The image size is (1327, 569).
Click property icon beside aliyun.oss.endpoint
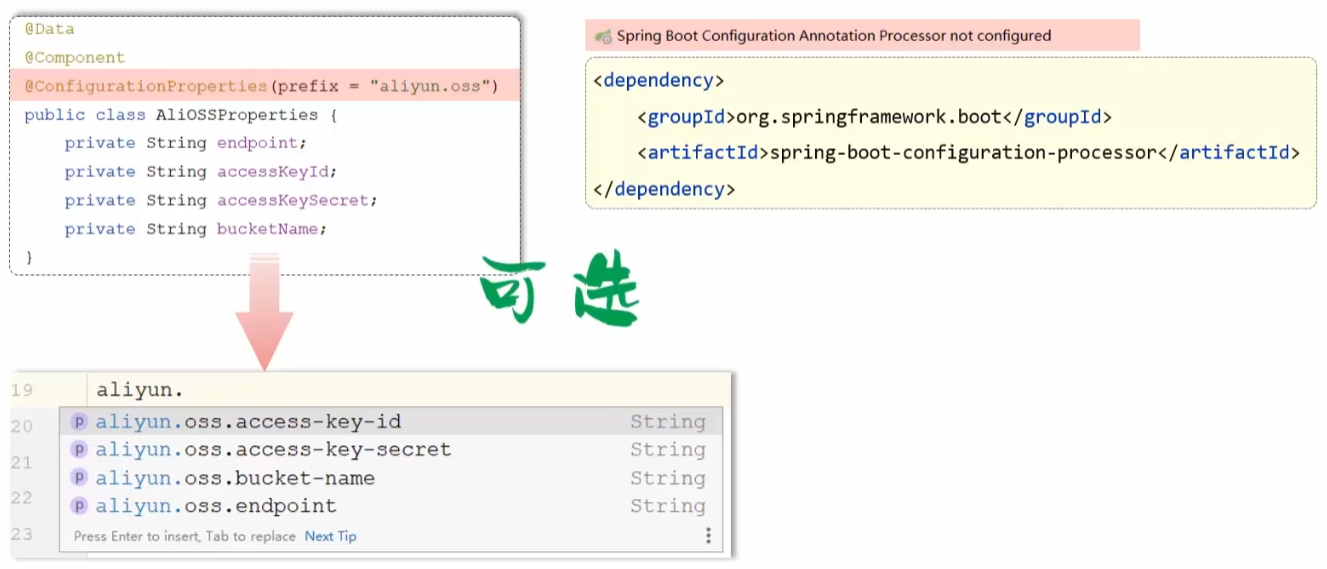click(79, 506)
